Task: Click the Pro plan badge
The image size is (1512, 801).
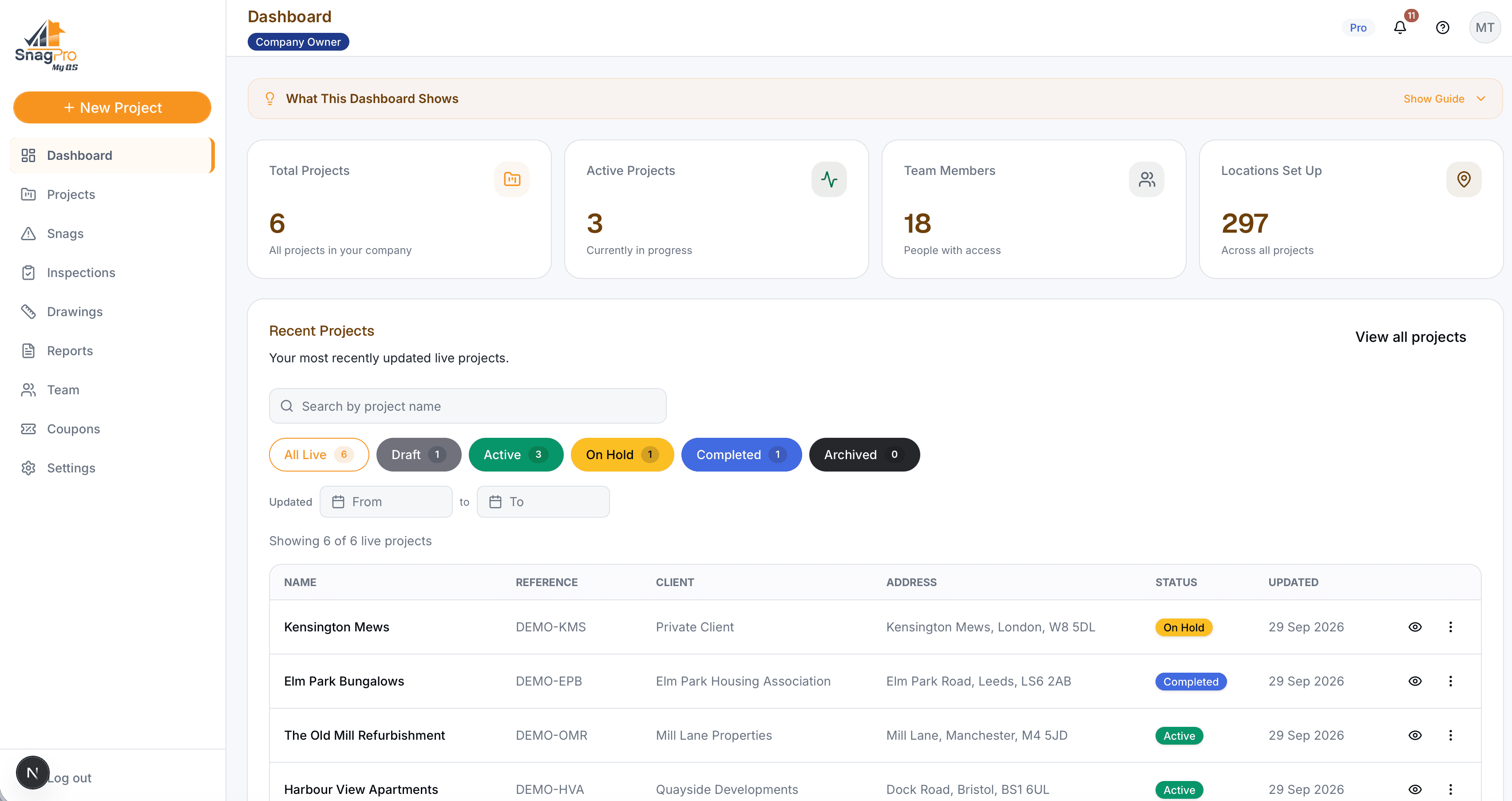Action: (1358, 28)
